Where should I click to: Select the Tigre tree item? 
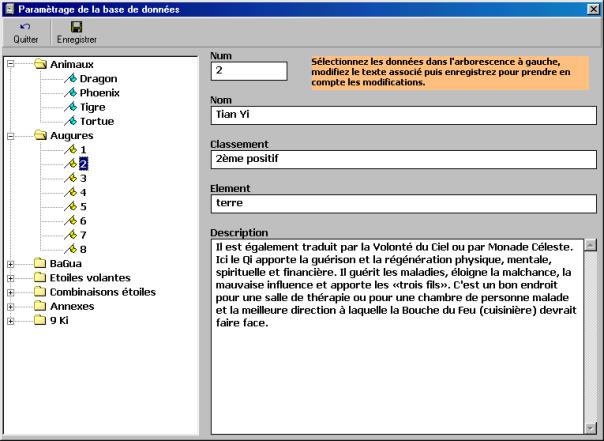tap(92, 107)
